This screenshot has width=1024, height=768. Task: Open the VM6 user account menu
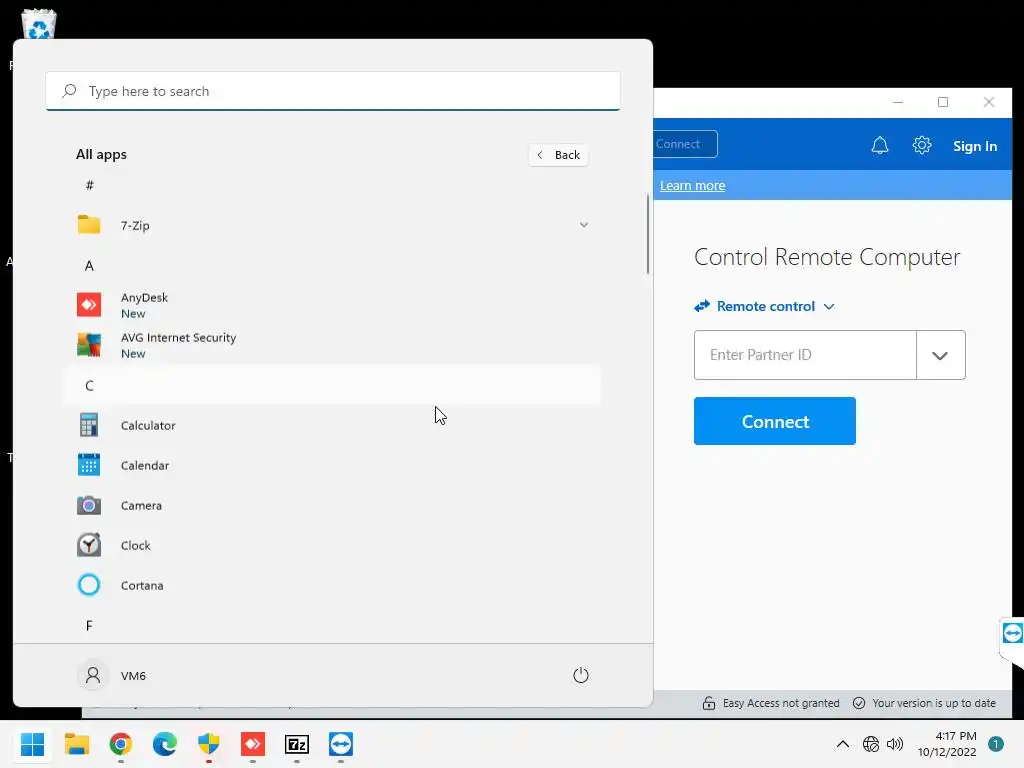[x=112, y=675]
